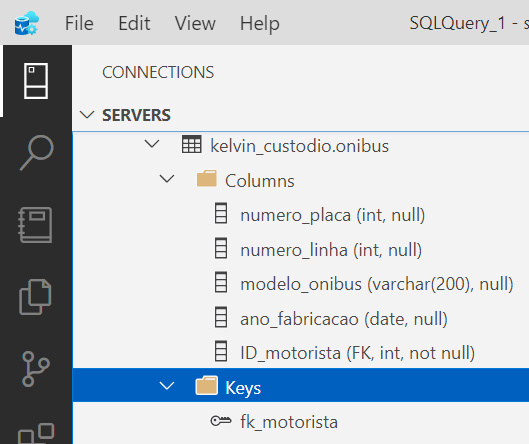Open the Source Control icon
Screen dimensions: 529x444
(35, 369)
